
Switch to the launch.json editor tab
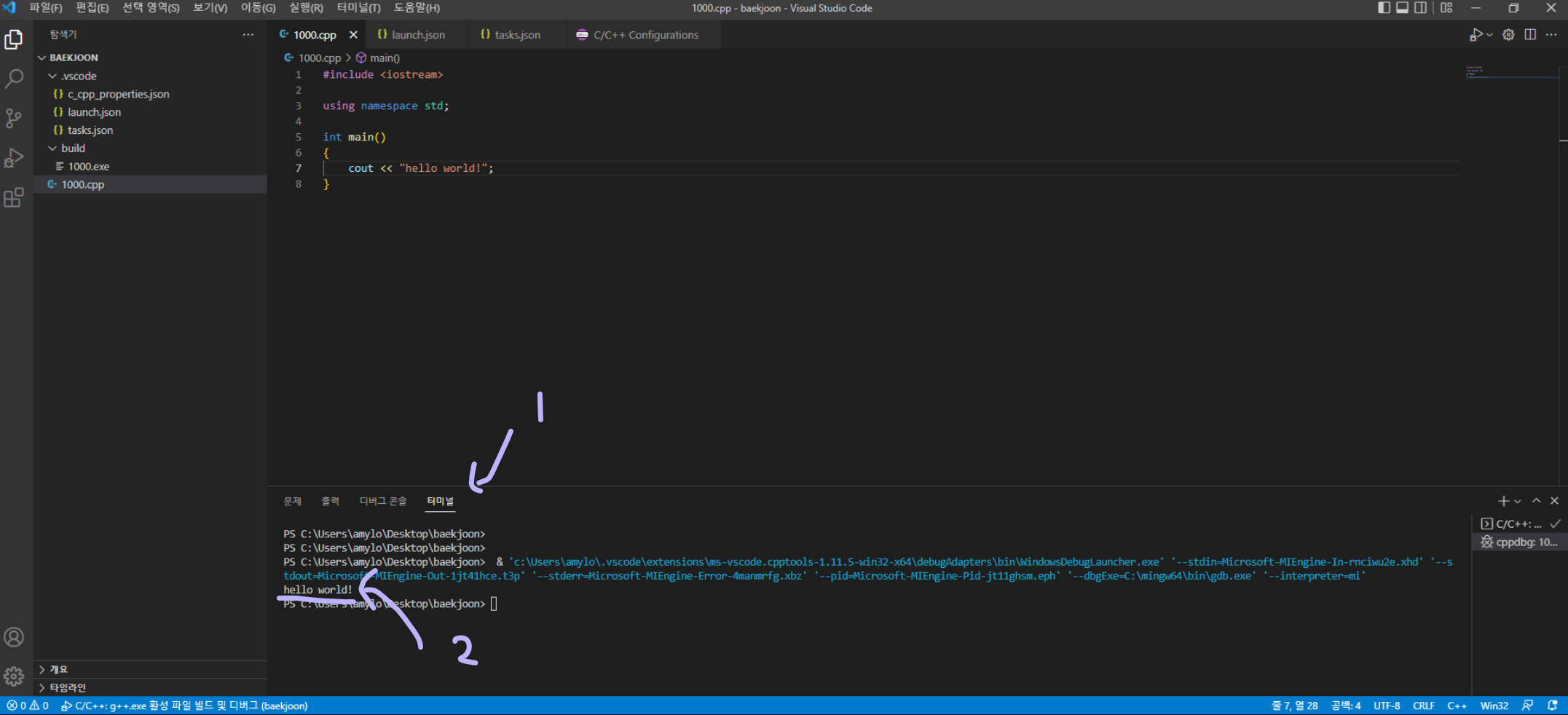pos(416,35)
